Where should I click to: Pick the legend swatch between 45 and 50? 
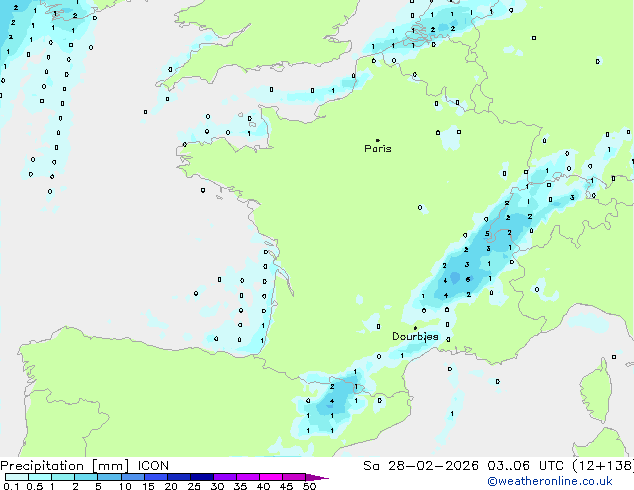[x=294, y=477]
